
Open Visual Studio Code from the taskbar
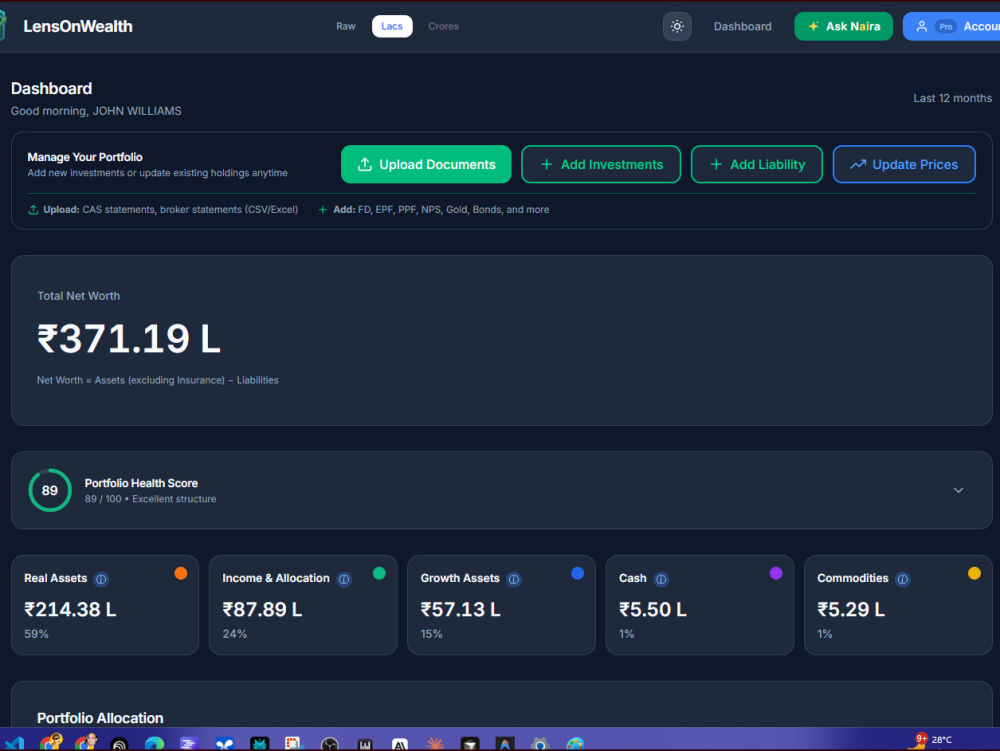13,743
